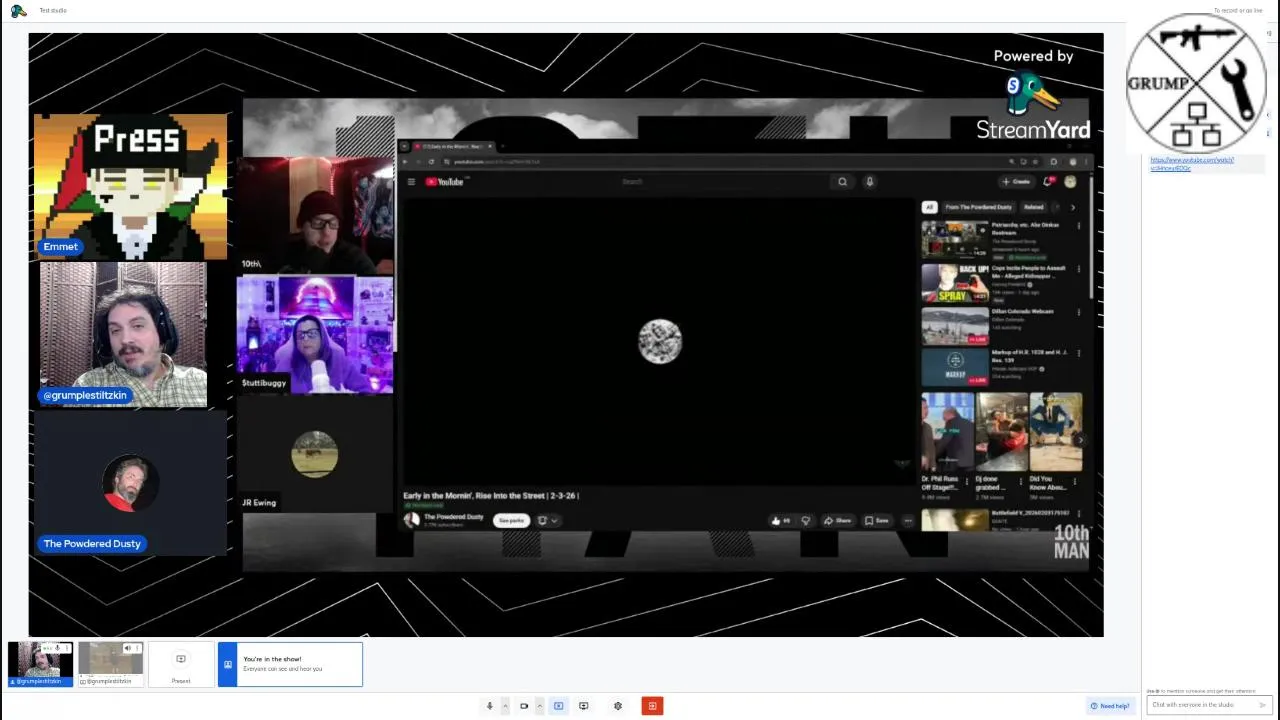The width and height of the screenshot is (1280, 720).
Task: Click YouTube Create button
Action: (1016, 182)
